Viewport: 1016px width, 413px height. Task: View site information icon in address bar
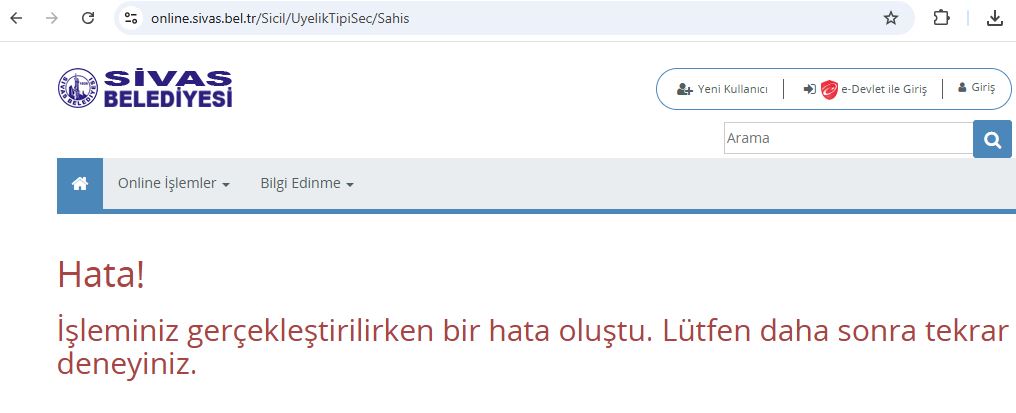coord(130,18)
